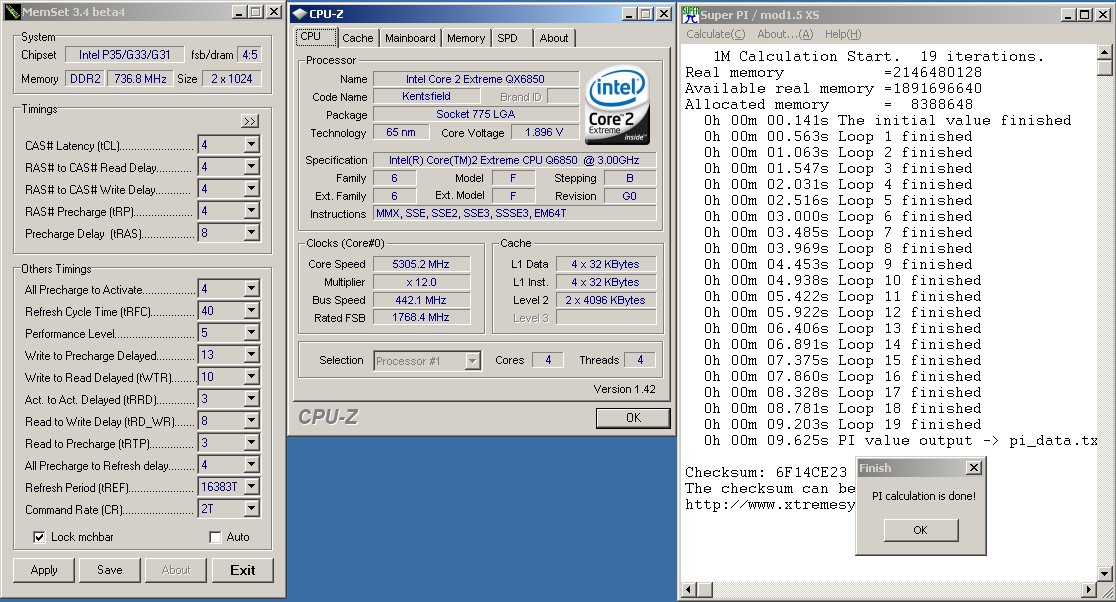Switch to the Cache tab in CPU-Z
This screenshot has width=1116, height=602.
[357, 38]
